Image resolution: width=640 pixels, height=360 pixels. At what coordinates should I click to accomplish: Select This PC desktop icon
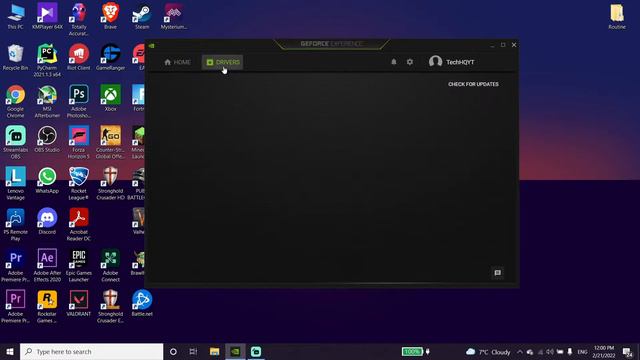(x=16, y=17)
